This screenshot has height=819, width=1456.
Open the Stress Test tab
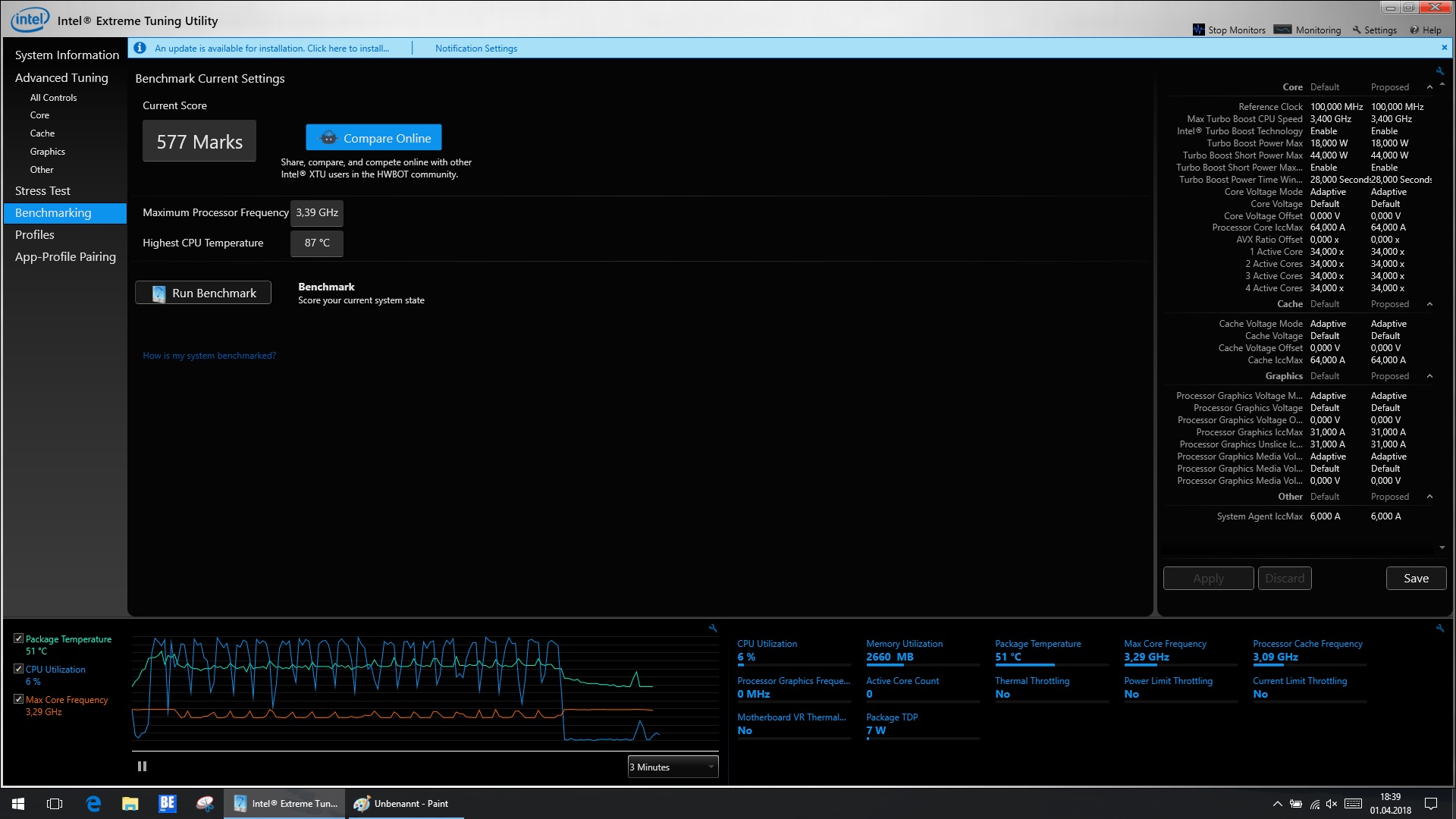tap(42, 191)
